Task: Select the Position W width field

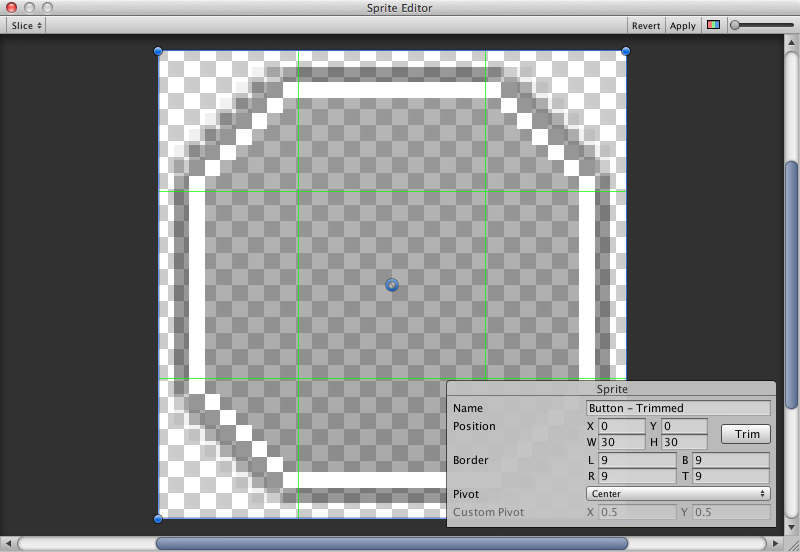Action: 621,442
